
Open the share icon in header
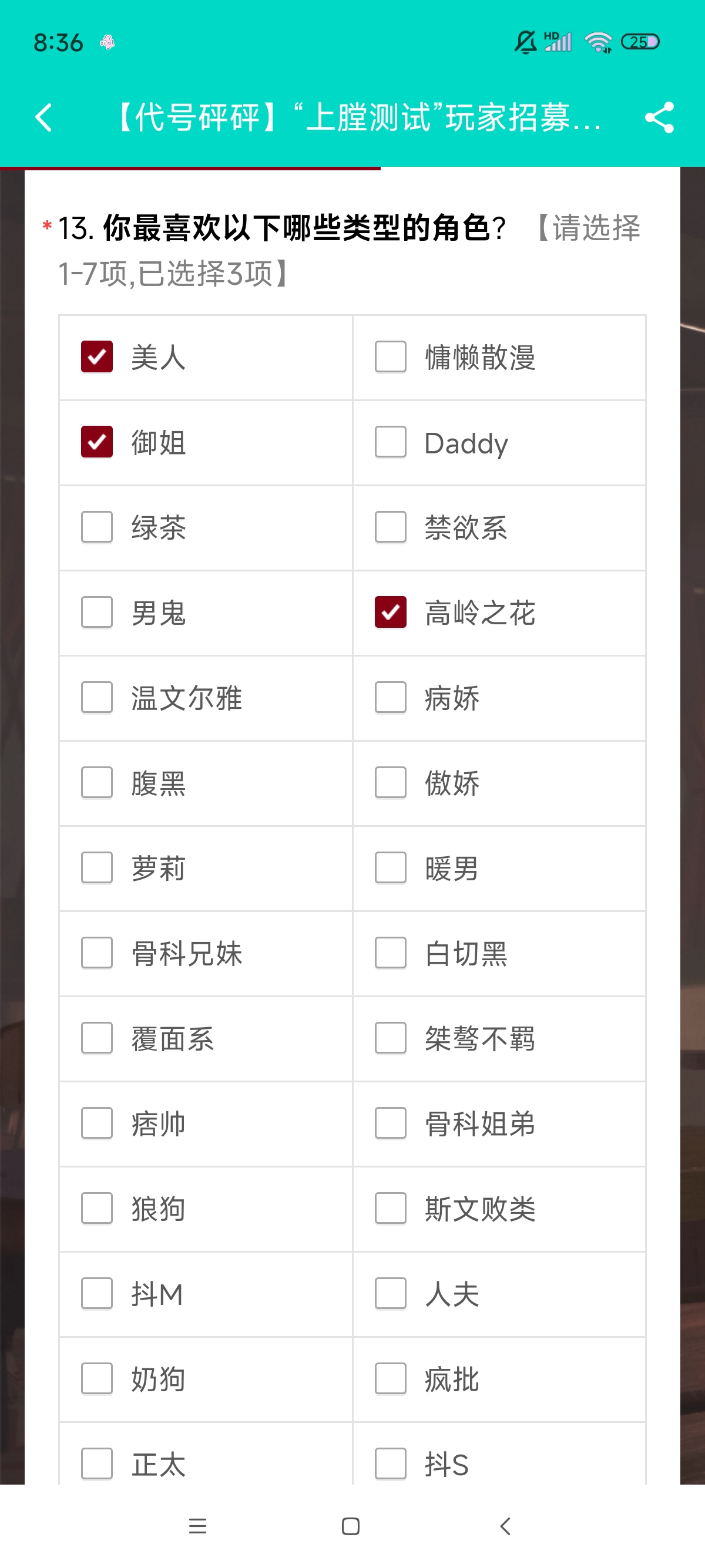click(x=659, y=117)
